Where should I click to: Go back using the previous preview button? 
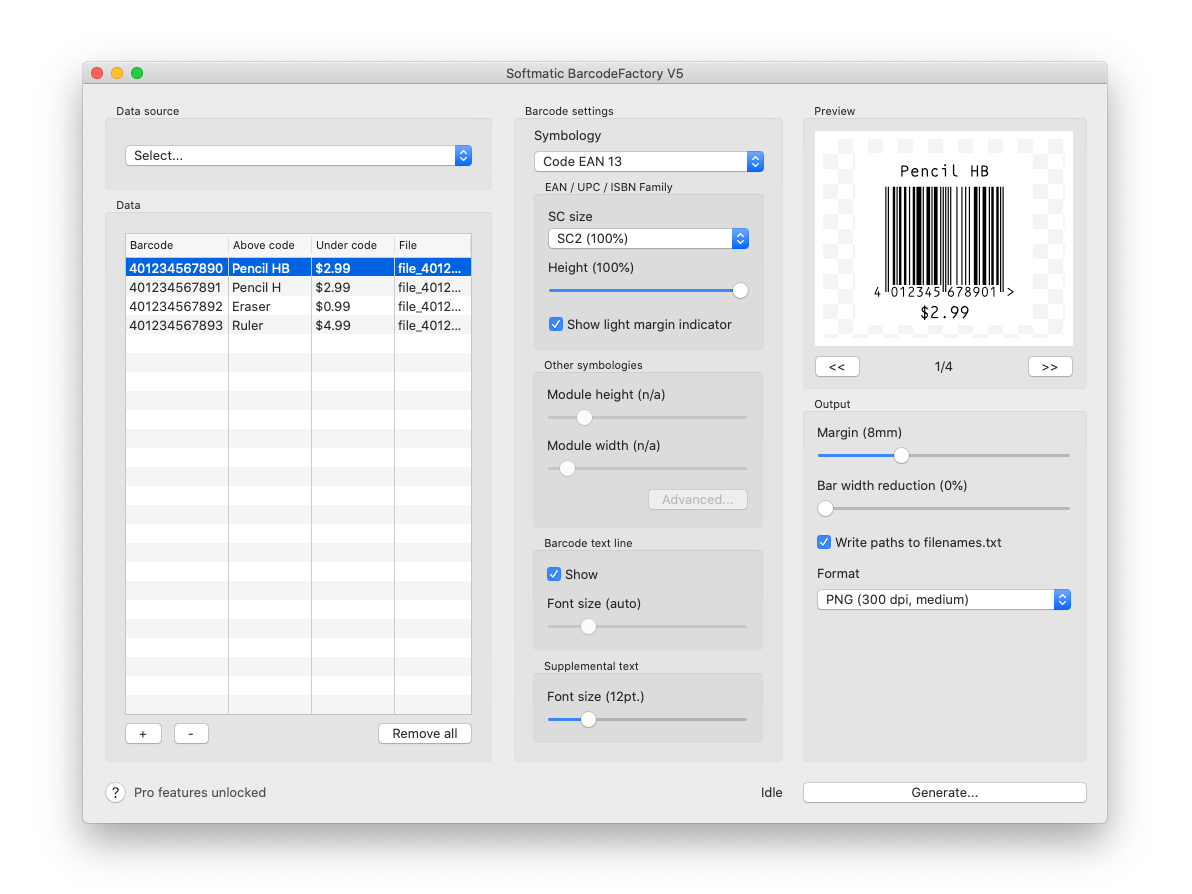[837, 366]
